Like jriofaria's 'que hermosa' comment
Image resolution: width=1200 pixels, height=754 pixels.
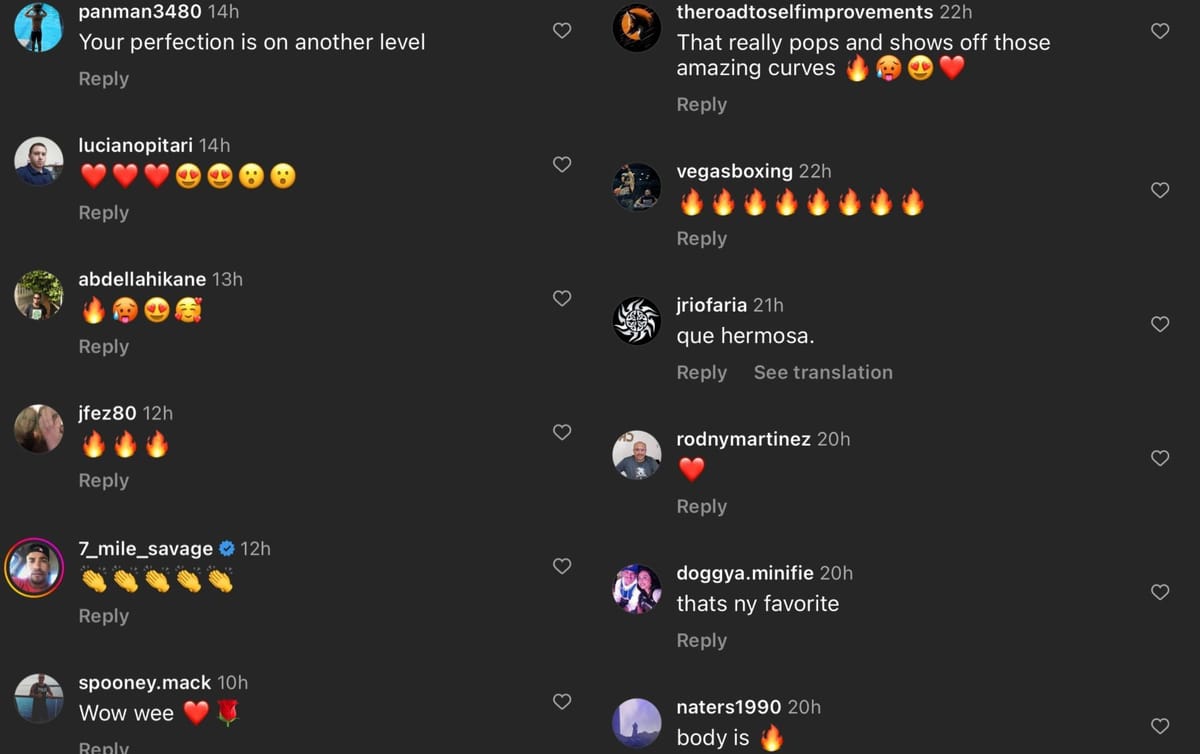[x=1160, y=324]
